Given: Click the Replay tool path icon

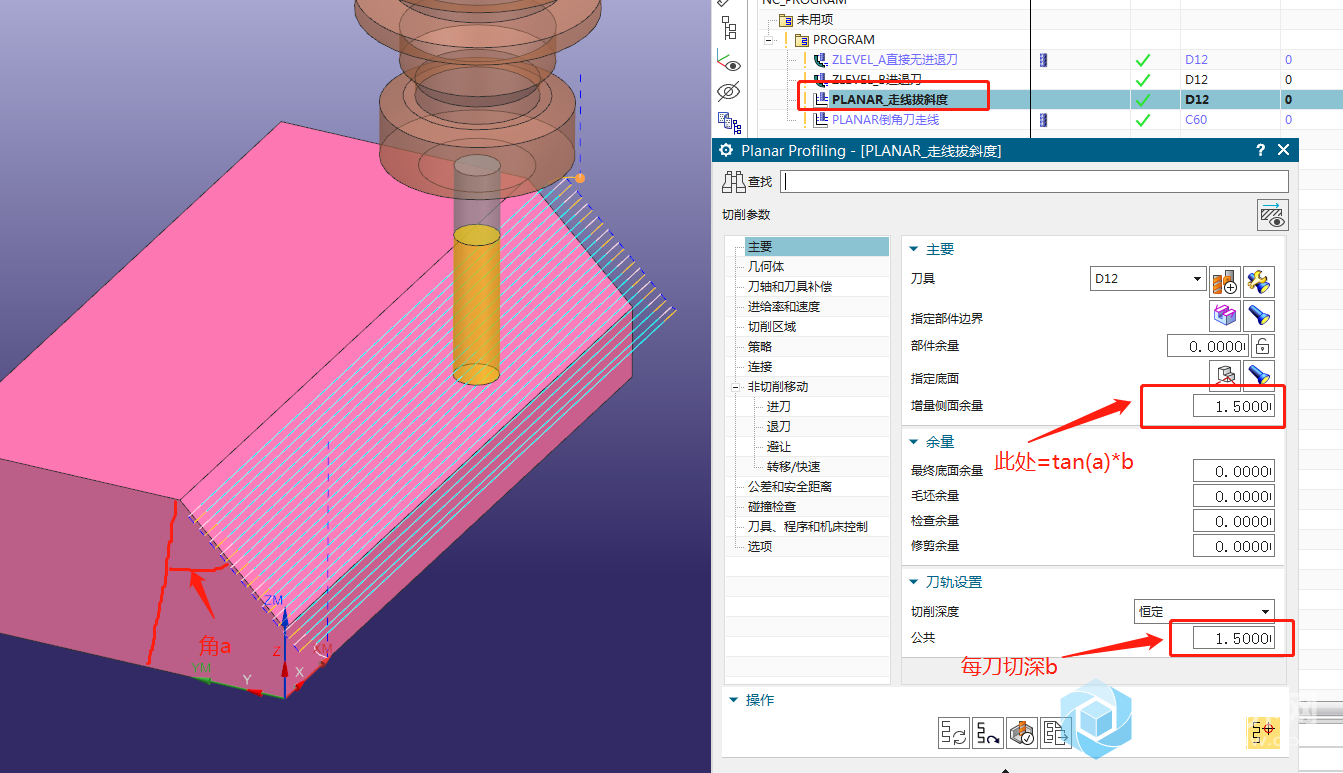Looking at the screenshot, I should pyautogui.click(x=988, y=733).
